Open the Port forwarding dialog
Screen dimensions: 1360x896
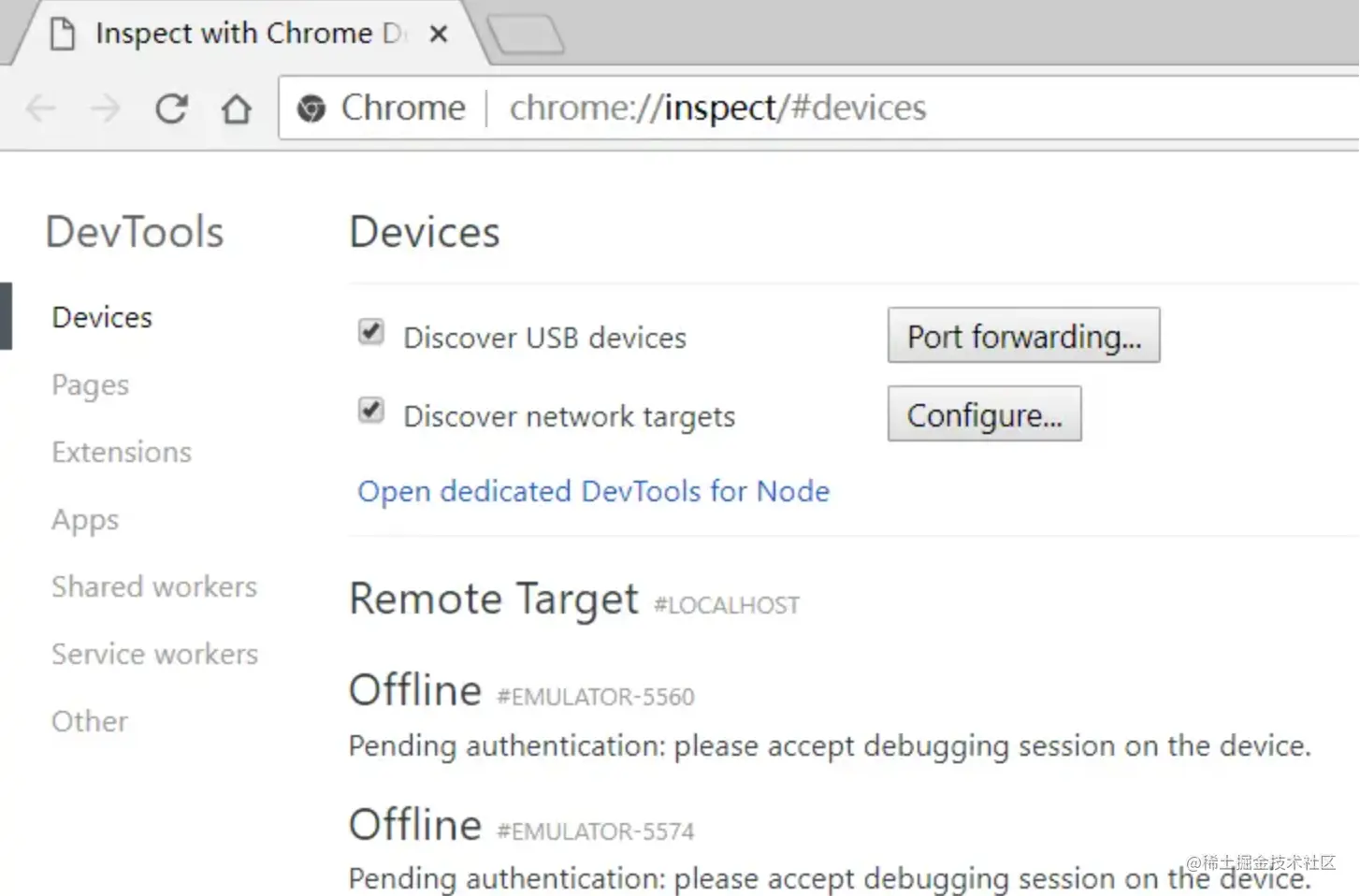1023,336
